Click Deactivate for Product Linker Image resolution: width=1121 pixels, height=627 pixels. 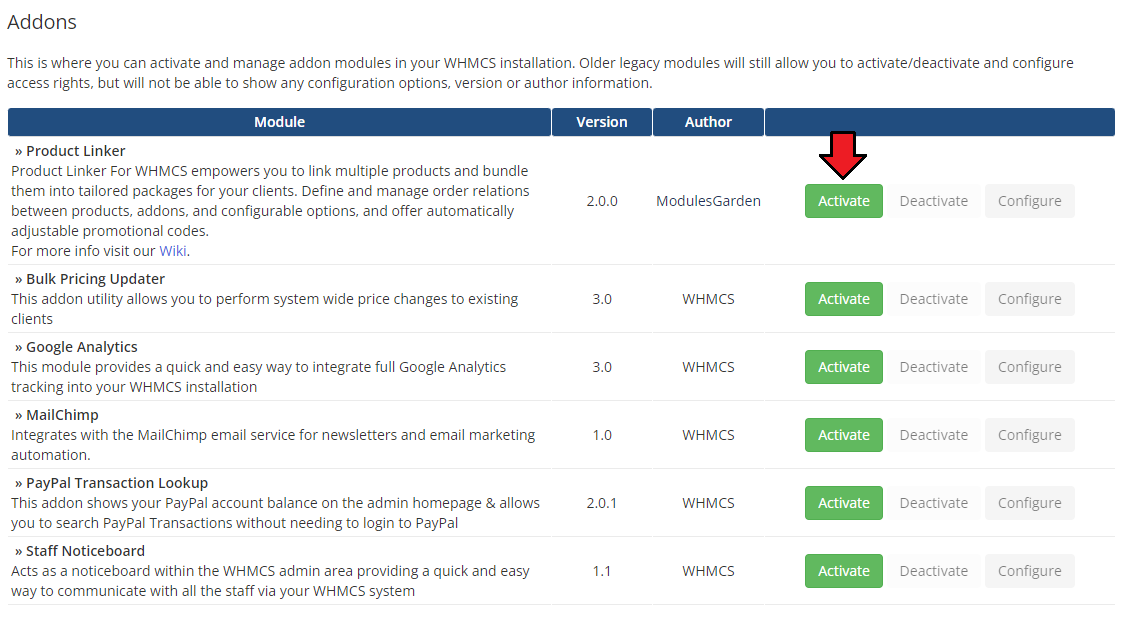coord(934,201)
